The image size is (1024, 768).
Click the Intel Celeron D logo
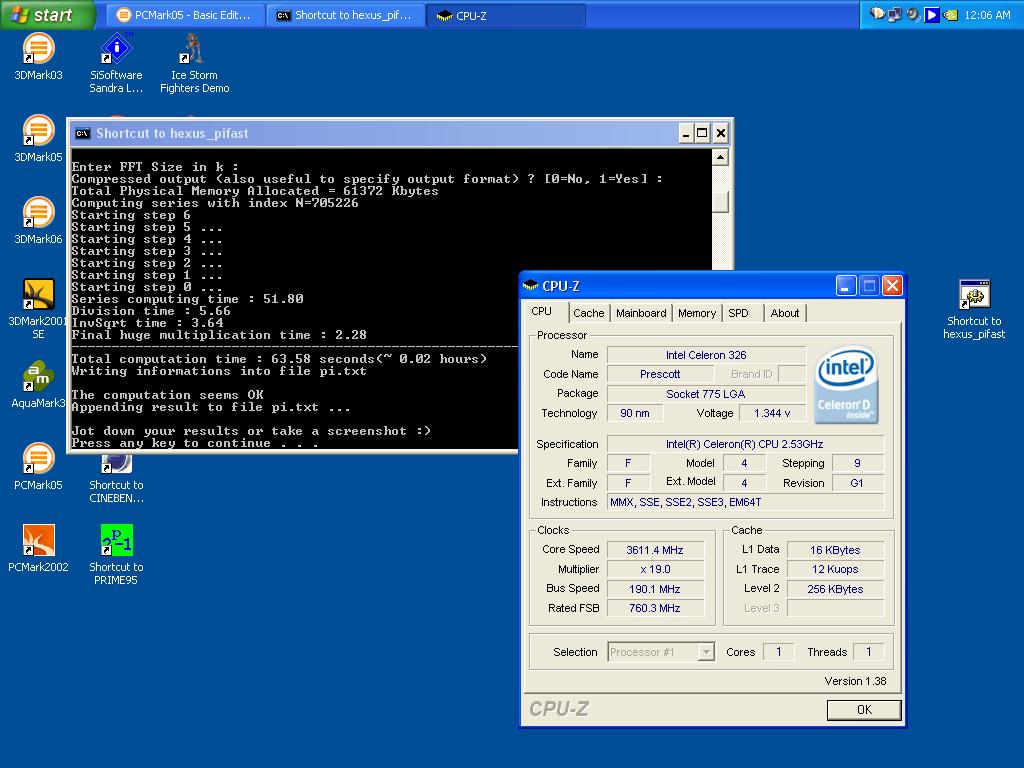(x=846, y=385)
